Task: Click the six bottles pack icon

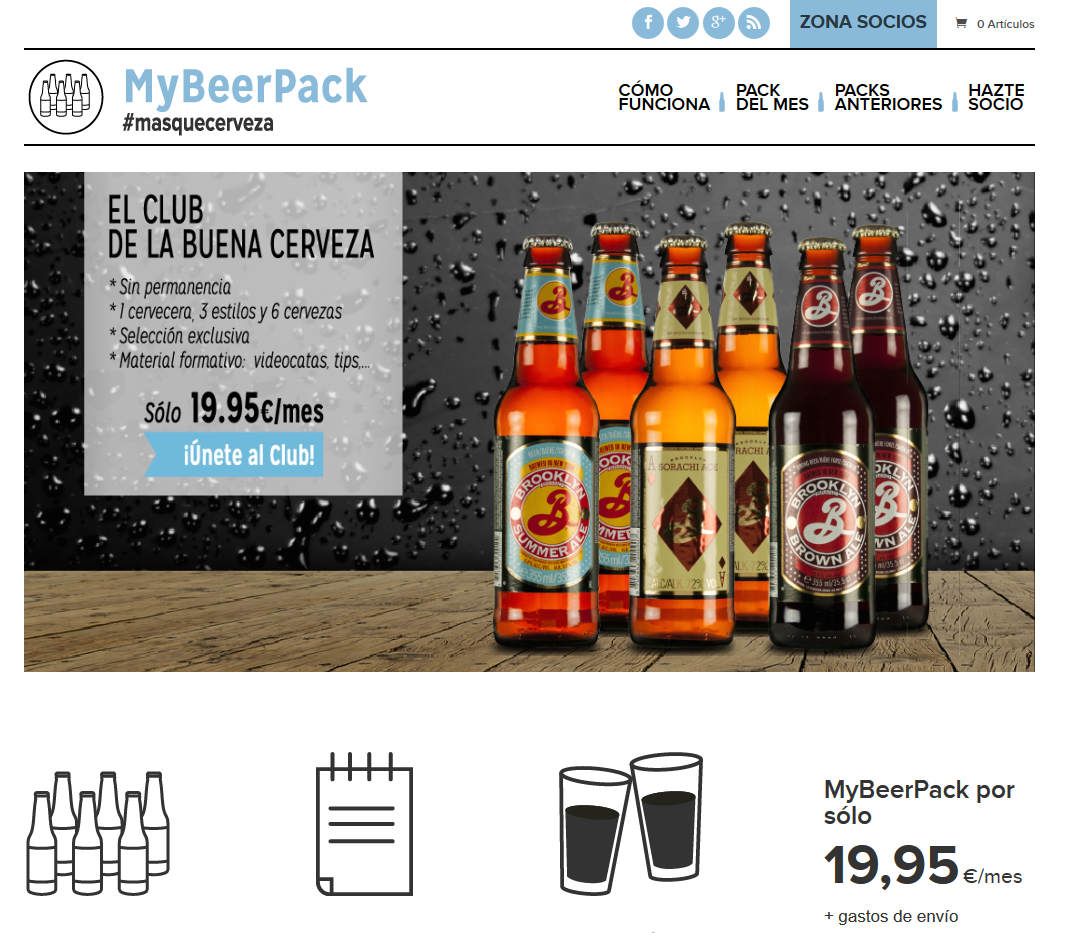Action: [98, 833]
